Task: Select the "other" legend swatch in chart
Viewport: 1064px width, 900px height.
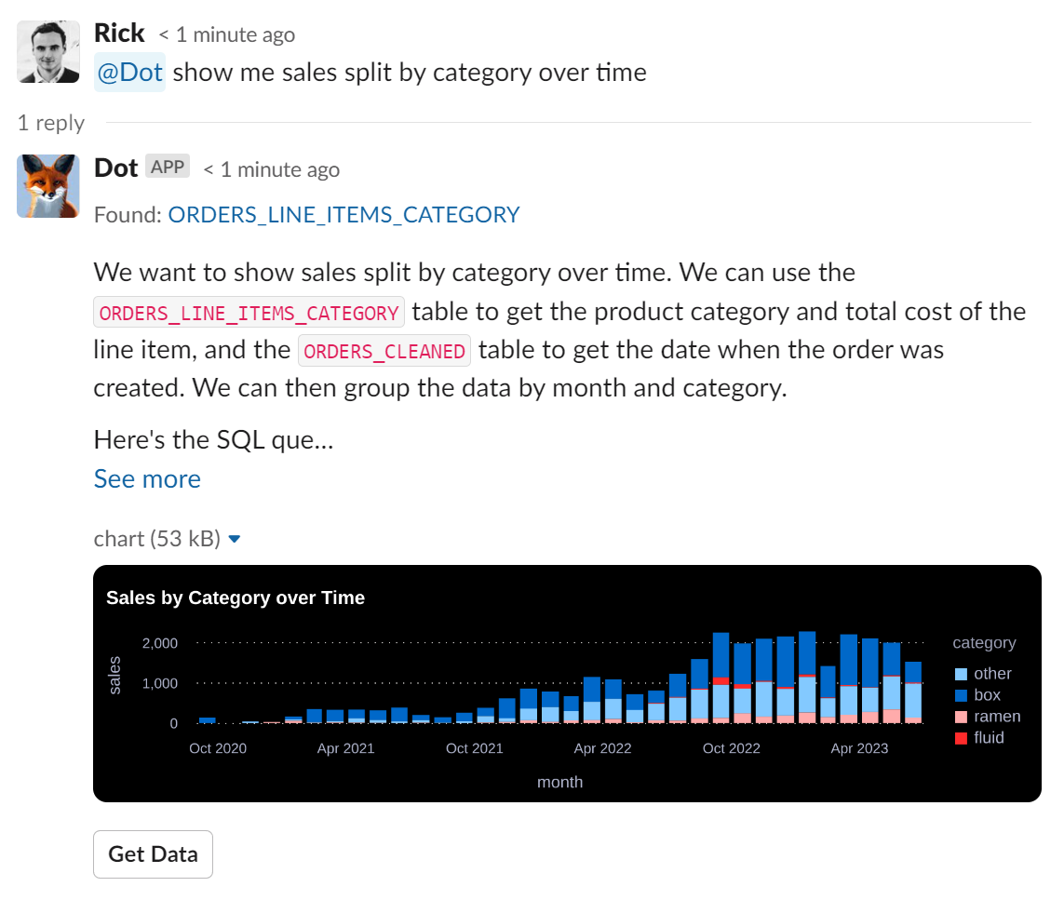Action: pyautogui.click(x=961, y=674)
